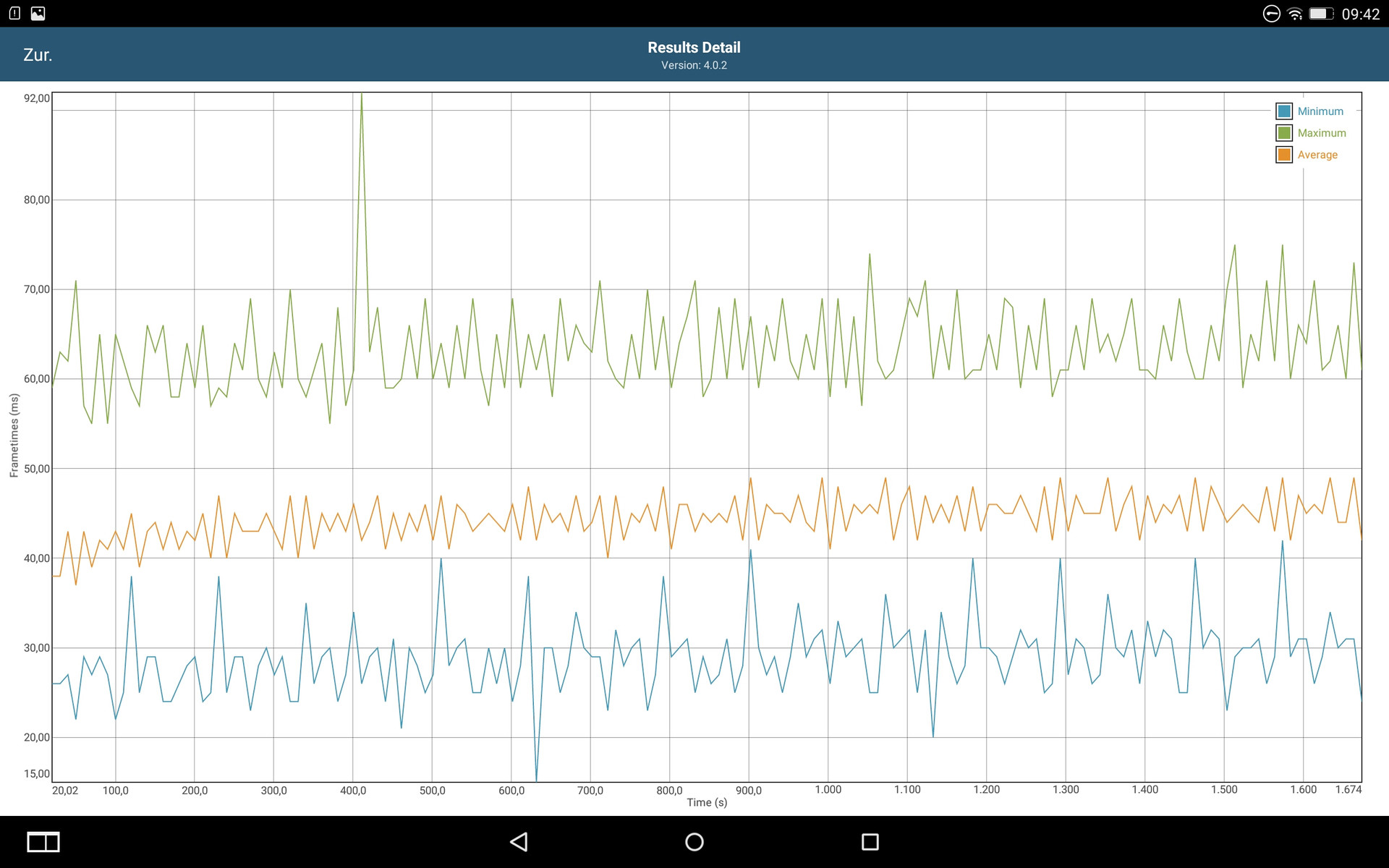The image size is (1389, 868).
Task: Tap the Zur. back button
Action: pyautogui.click(x=38, y=55)
